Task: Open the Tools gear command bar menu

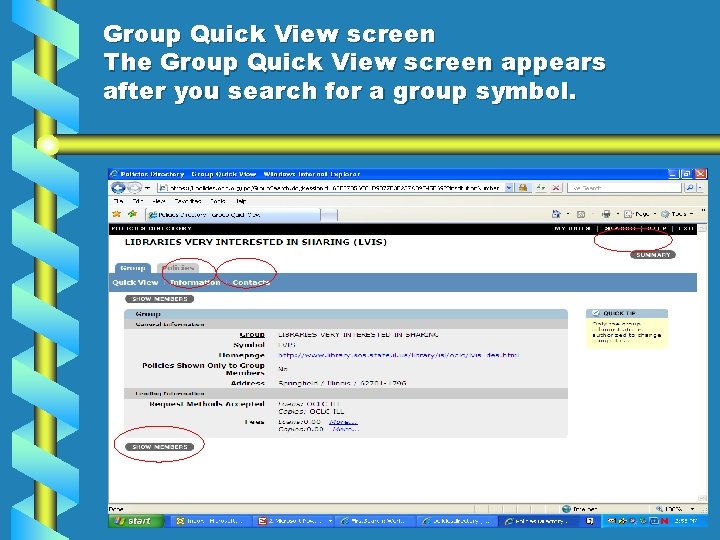Action: [x=677, y=214]
